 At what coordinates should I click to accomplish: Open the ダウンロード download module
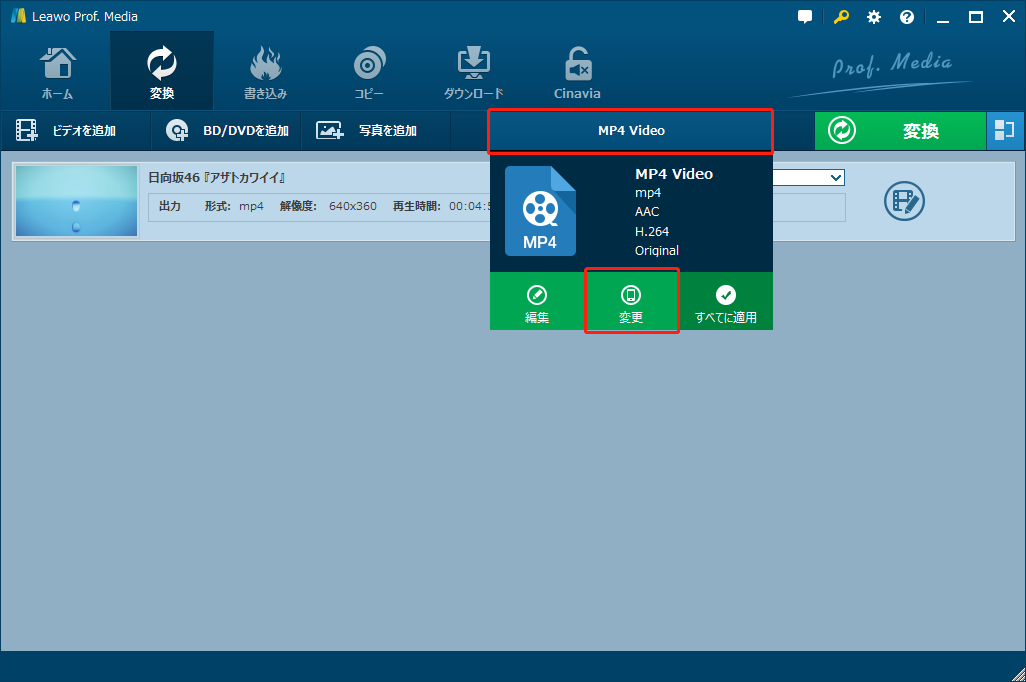pyautogui.click(x=473, y=72)
